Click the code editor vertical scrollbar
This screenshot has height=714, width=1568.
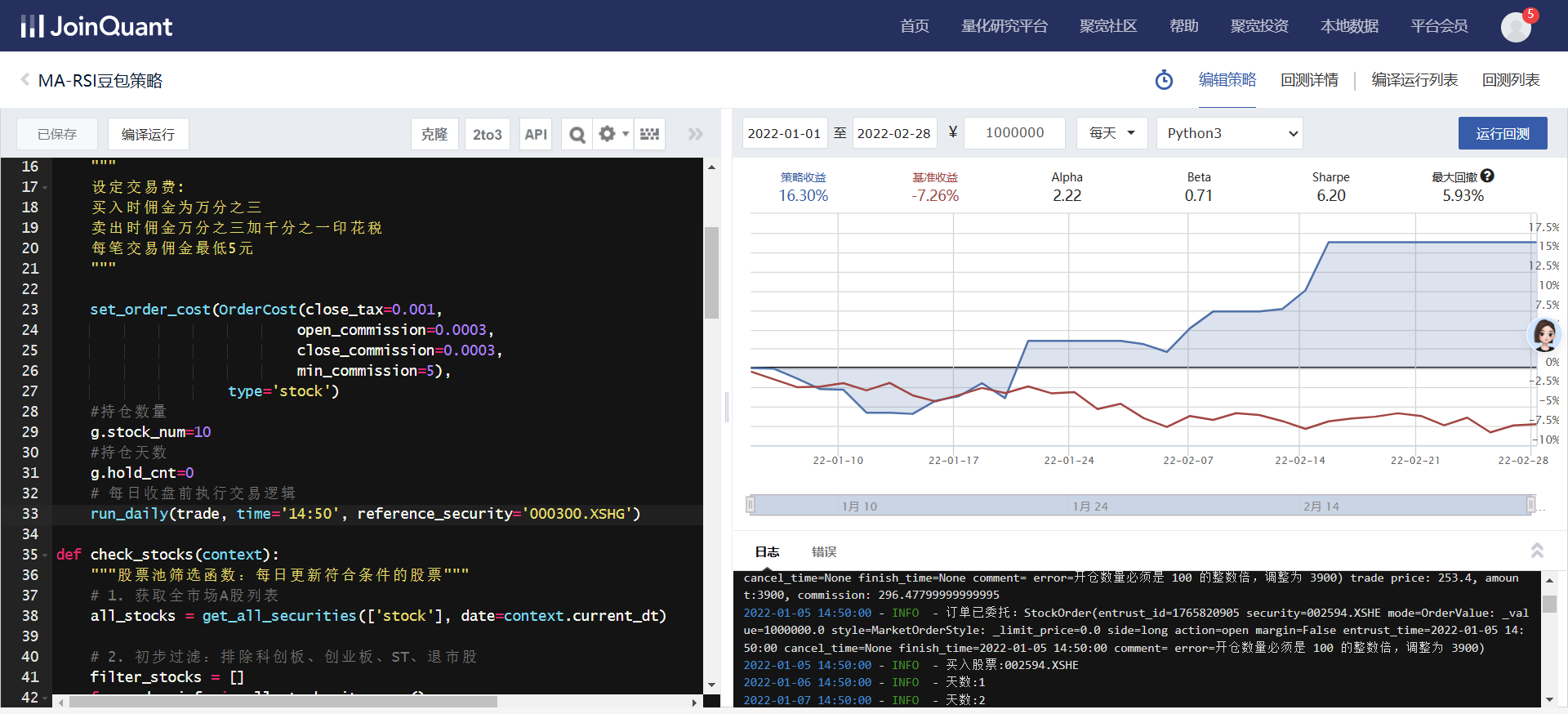click(x=711, y=273)
